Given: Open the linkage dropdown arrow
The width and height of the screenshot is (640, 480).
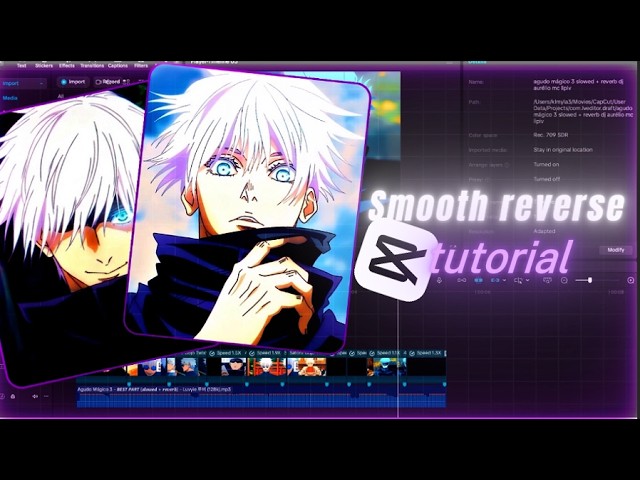Looking at the screenshot, I should pyautogui.click(x=504, y=280).
